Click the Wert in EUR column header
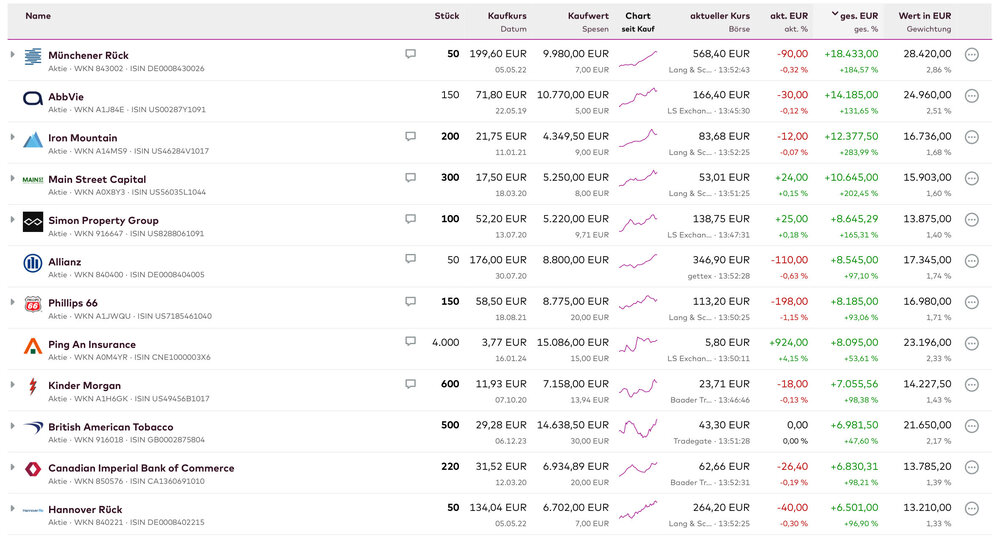Screen dimensions: 1000x538 click(x=924, y=16)
